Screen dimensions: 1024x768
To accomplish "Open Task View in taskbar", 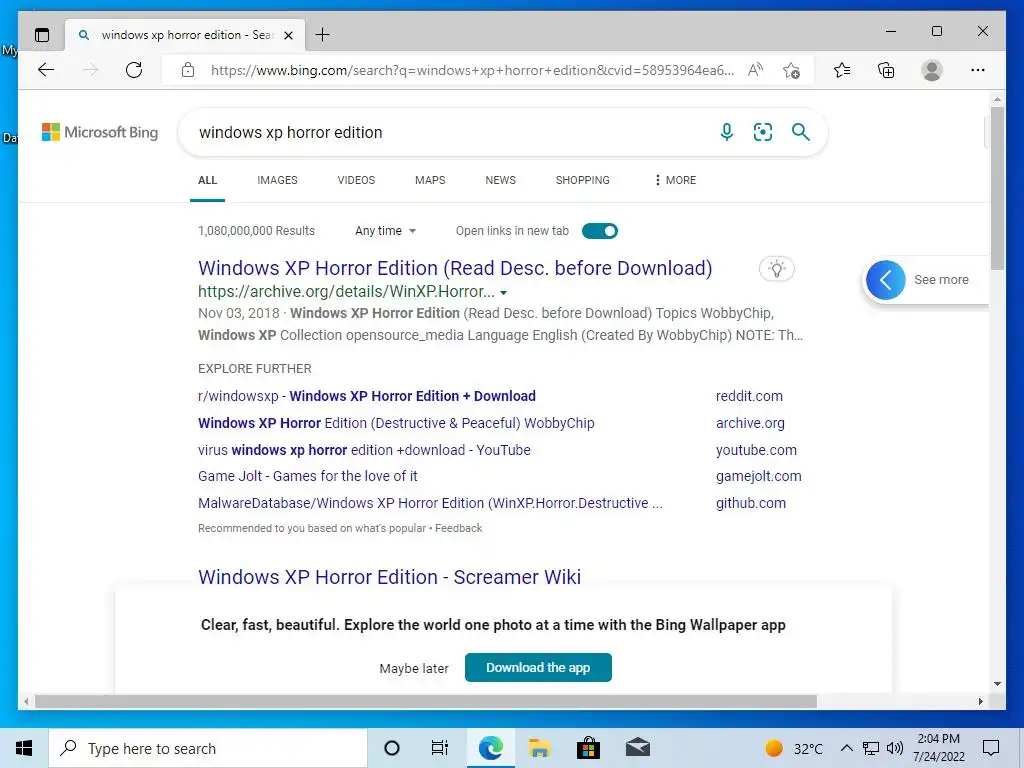I will [440, 748].
